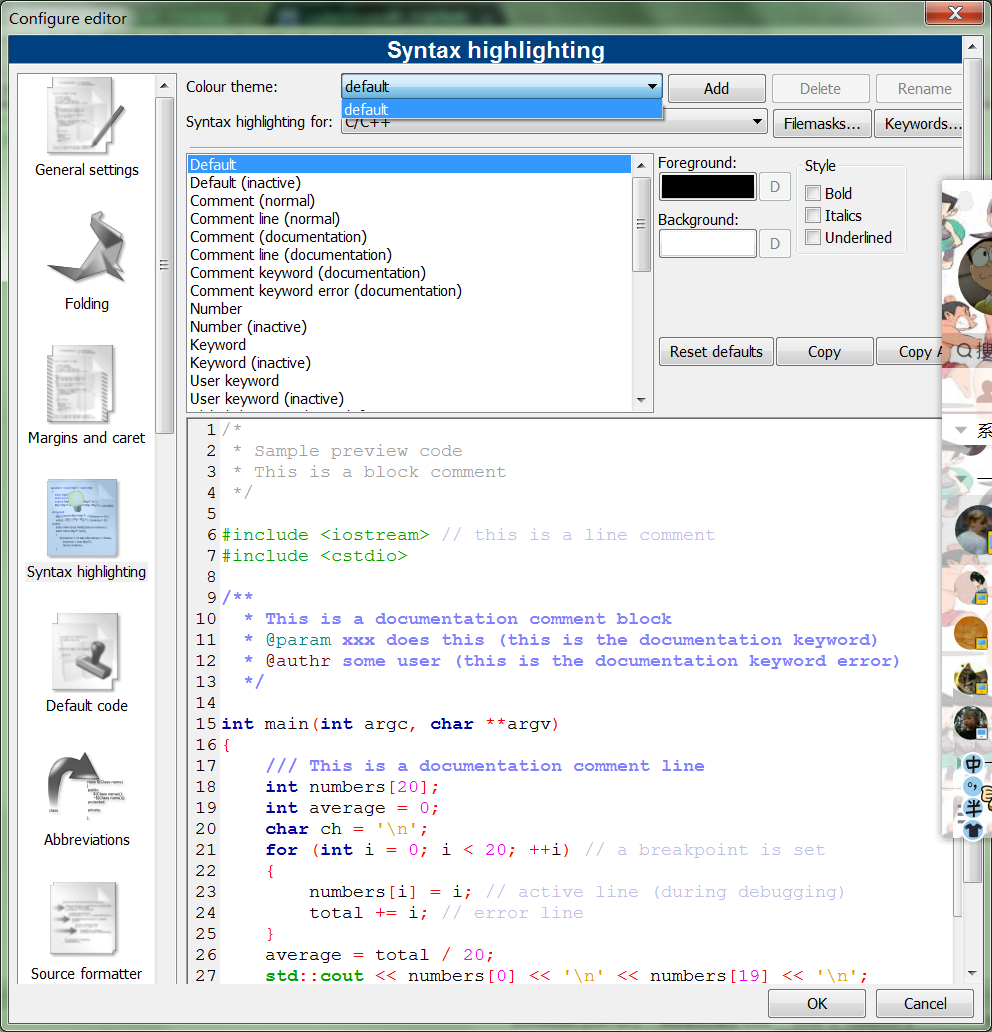Select 'Comment (documentation)' list entry
This screenshot has height=1032, width=992.
pyautogui.click(x=409, y=236)
